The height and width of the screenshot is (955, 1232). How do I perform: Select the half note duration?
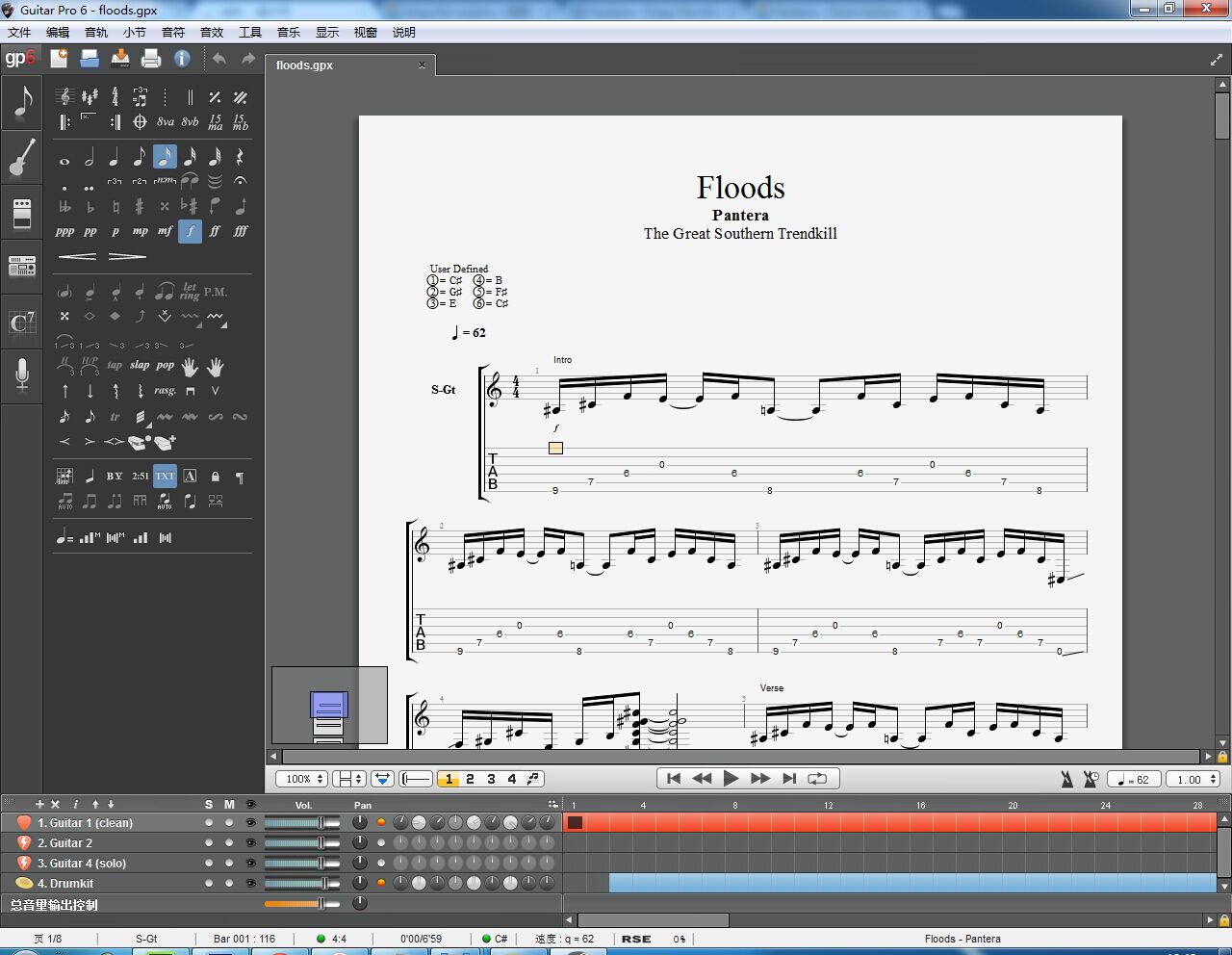pos(90,156)
